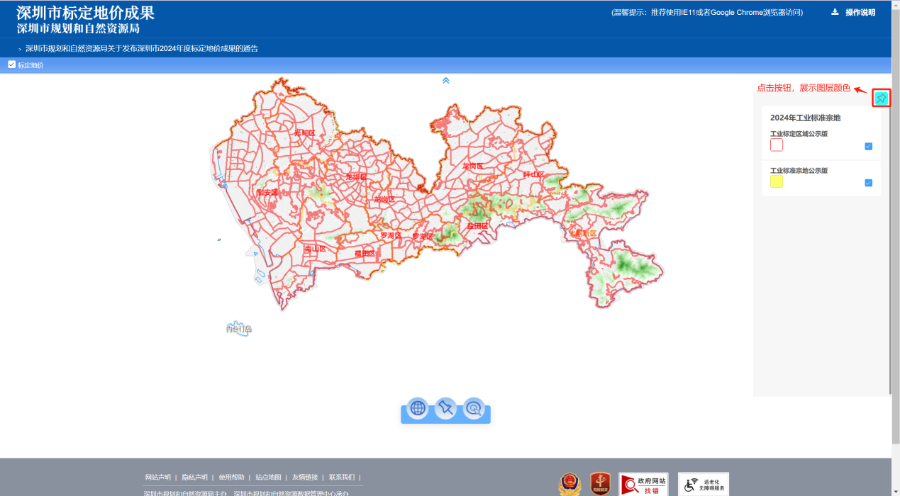
Task: Click the globe icon in map toolbar
Action: pos(418,407)
